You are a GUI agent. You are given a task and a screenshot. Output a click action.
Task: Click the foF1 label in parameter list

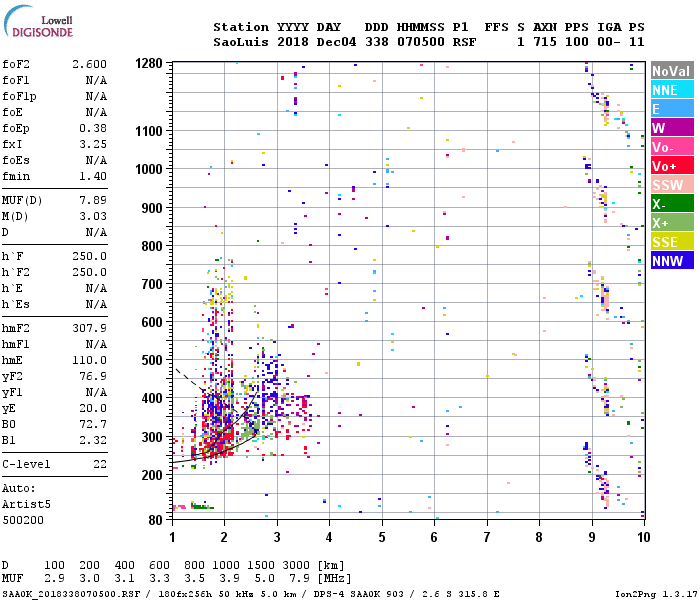click(x=16, y=80)
